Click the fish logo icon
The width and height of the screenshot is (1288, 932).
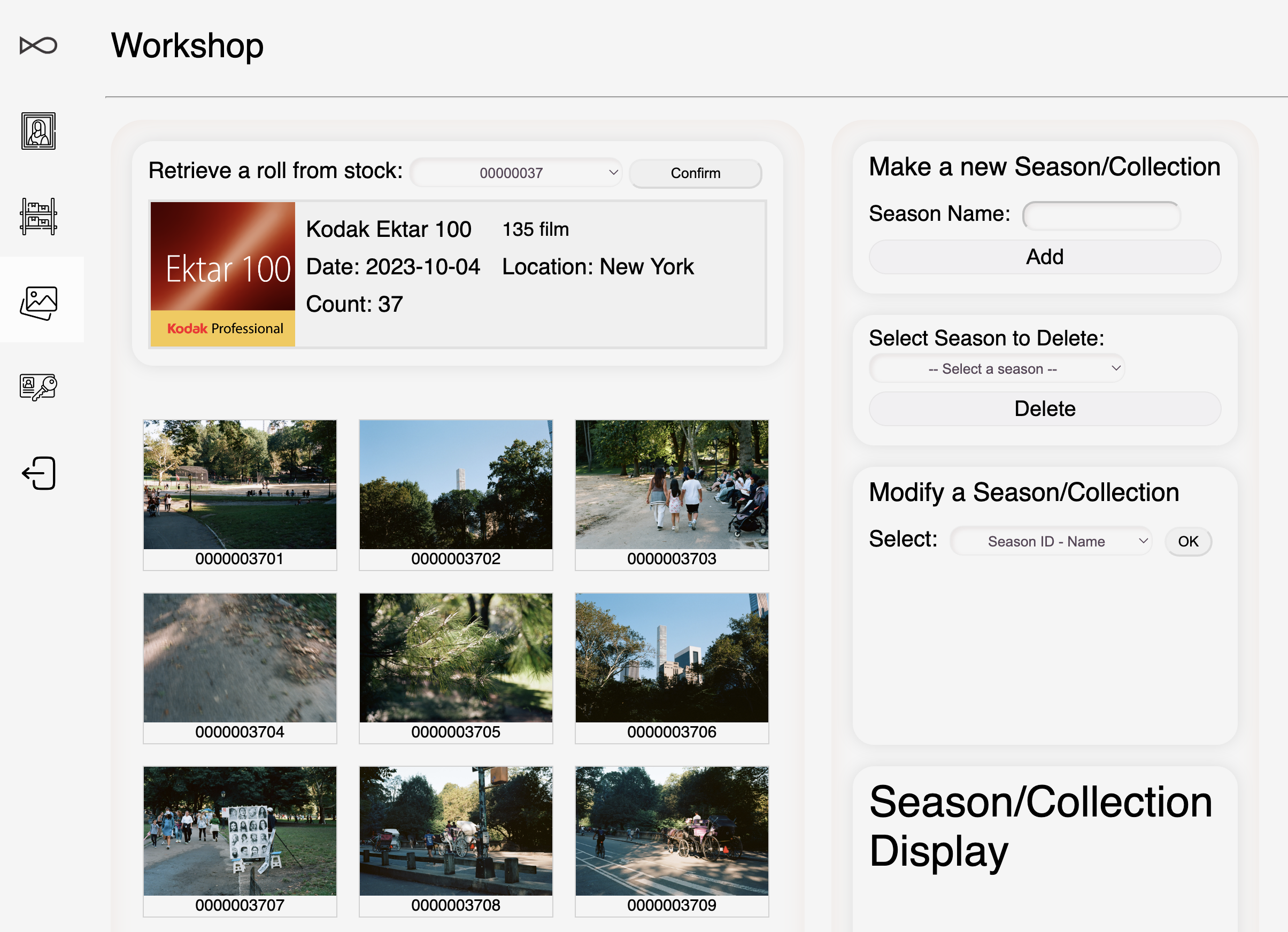tap(38, 45)
